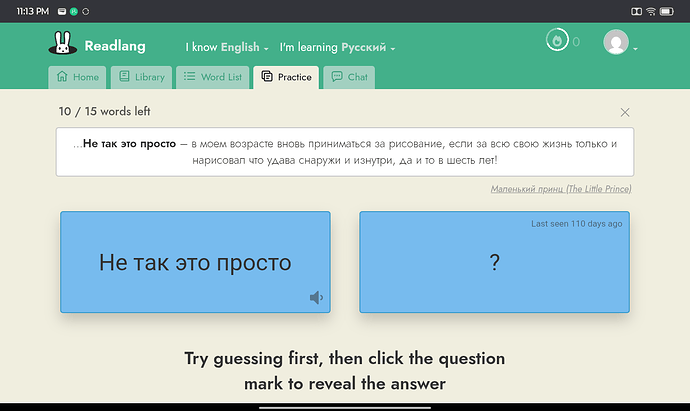Click the user profile avatar
The image size is (690, 411).
point(616,42)
